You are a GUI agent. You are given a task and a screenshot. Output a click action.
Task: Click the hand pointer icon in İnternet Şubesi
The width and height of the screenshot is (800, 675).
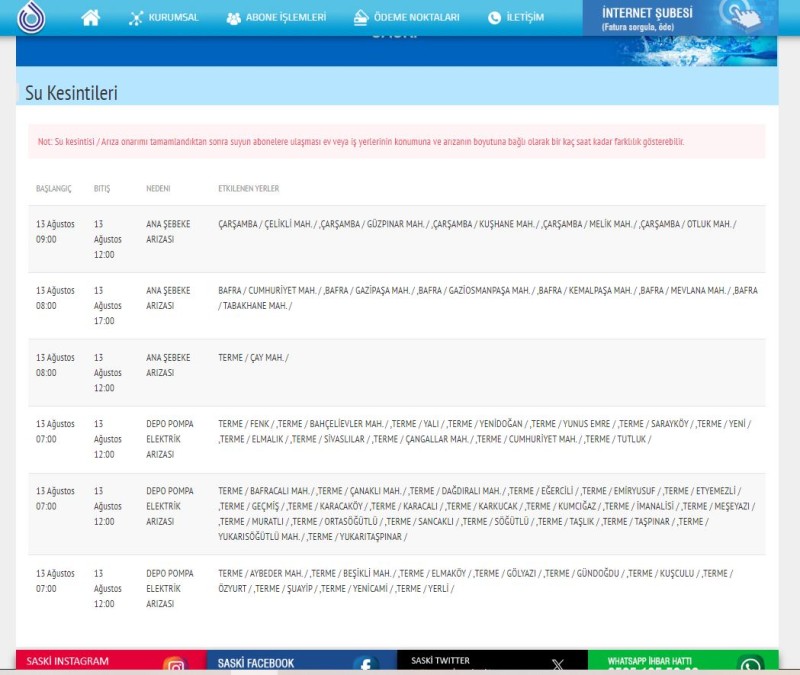coord(741,15)
